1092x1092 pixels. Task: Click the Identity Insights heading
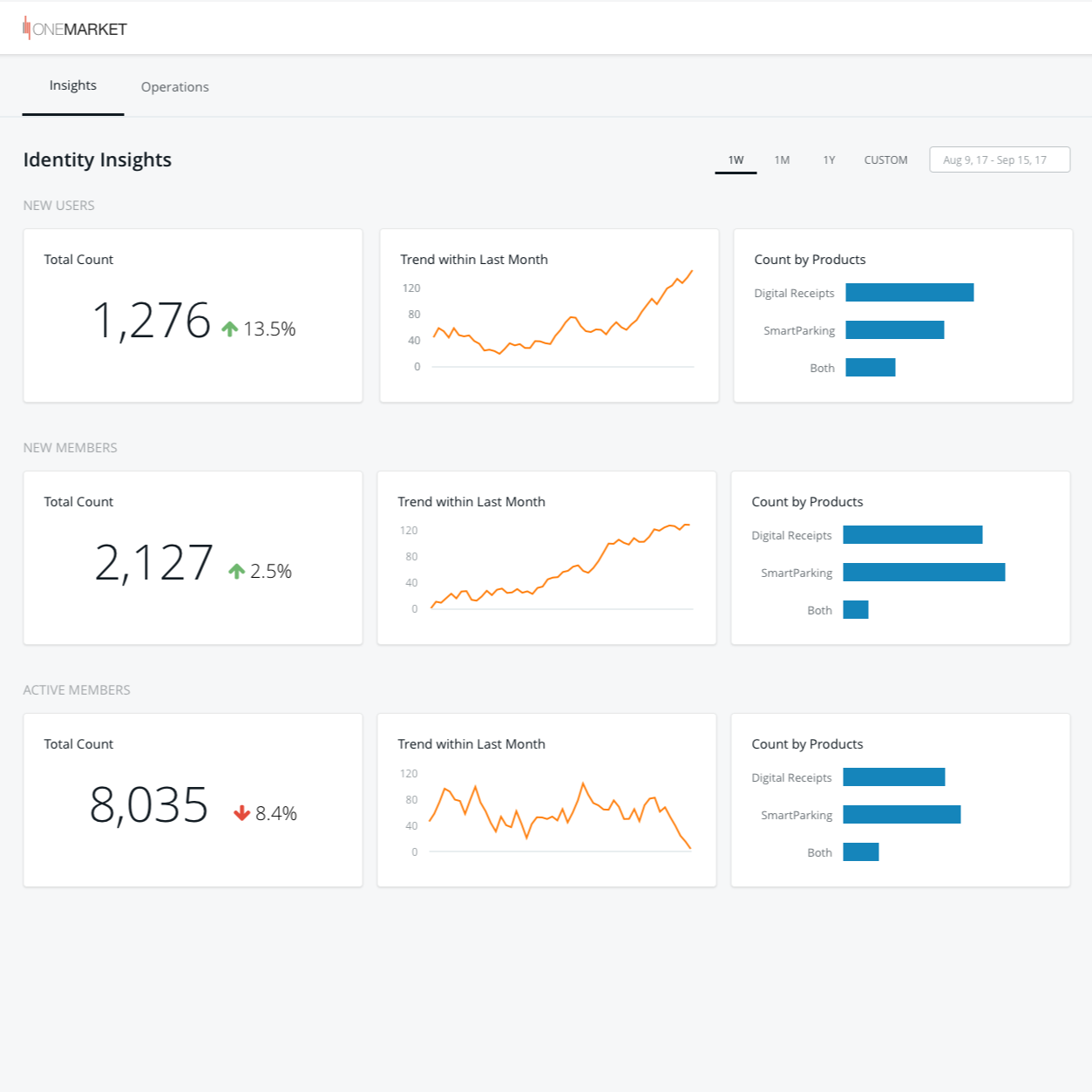(x=97, y=159)
